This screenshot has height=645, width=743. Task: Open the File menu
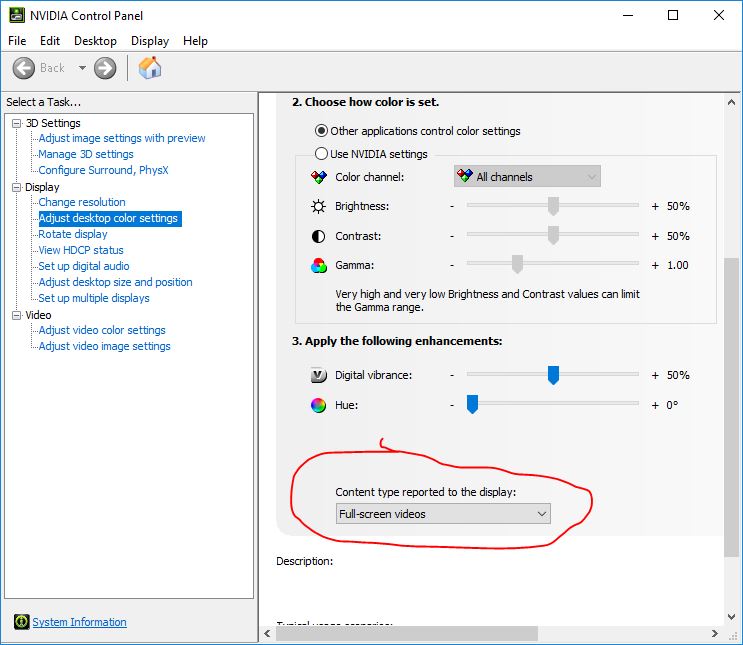(17, 41)
